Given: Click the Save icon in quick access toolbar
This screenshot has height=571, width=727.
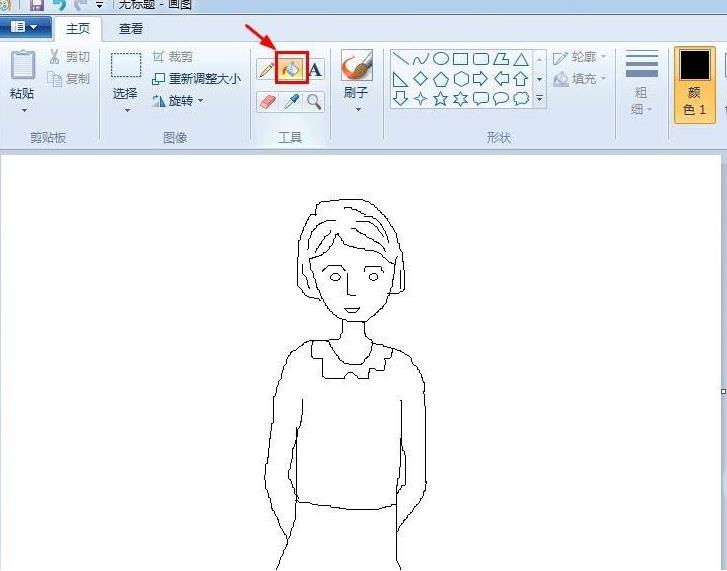Looking at the screenshot, I should tap(36, 5).
